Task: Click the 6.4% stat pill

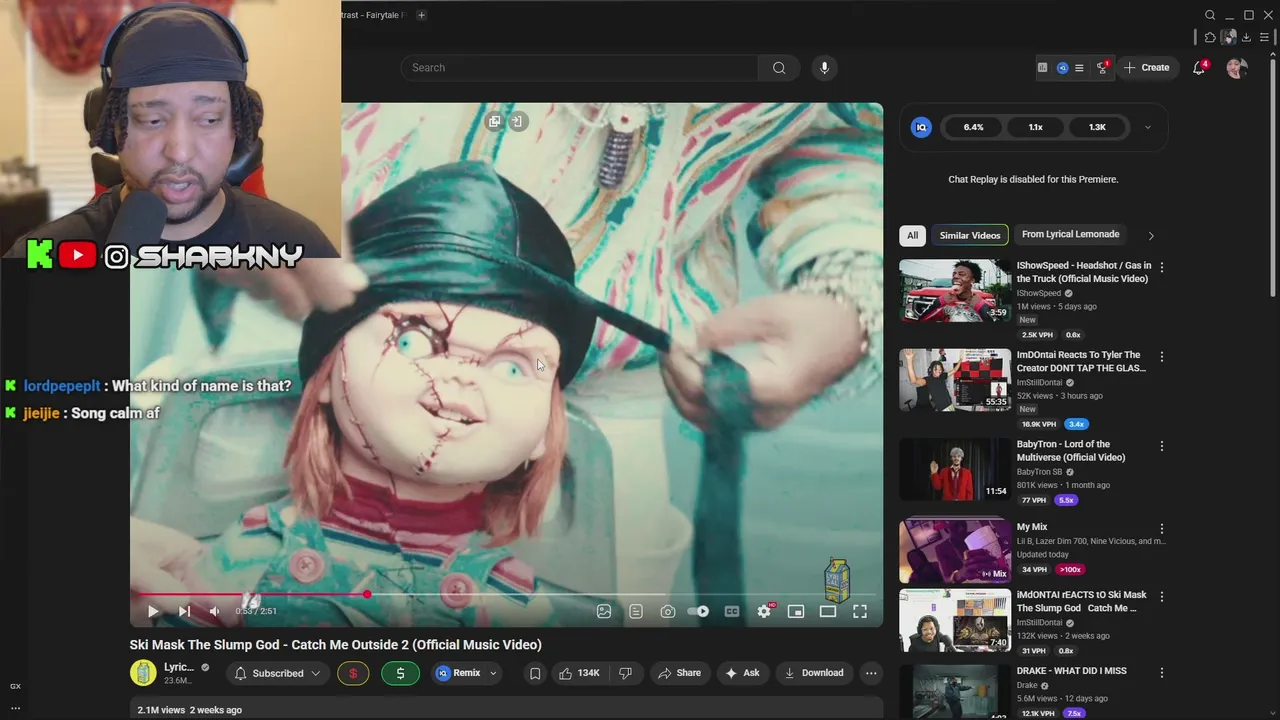Action: pos(973,127)
